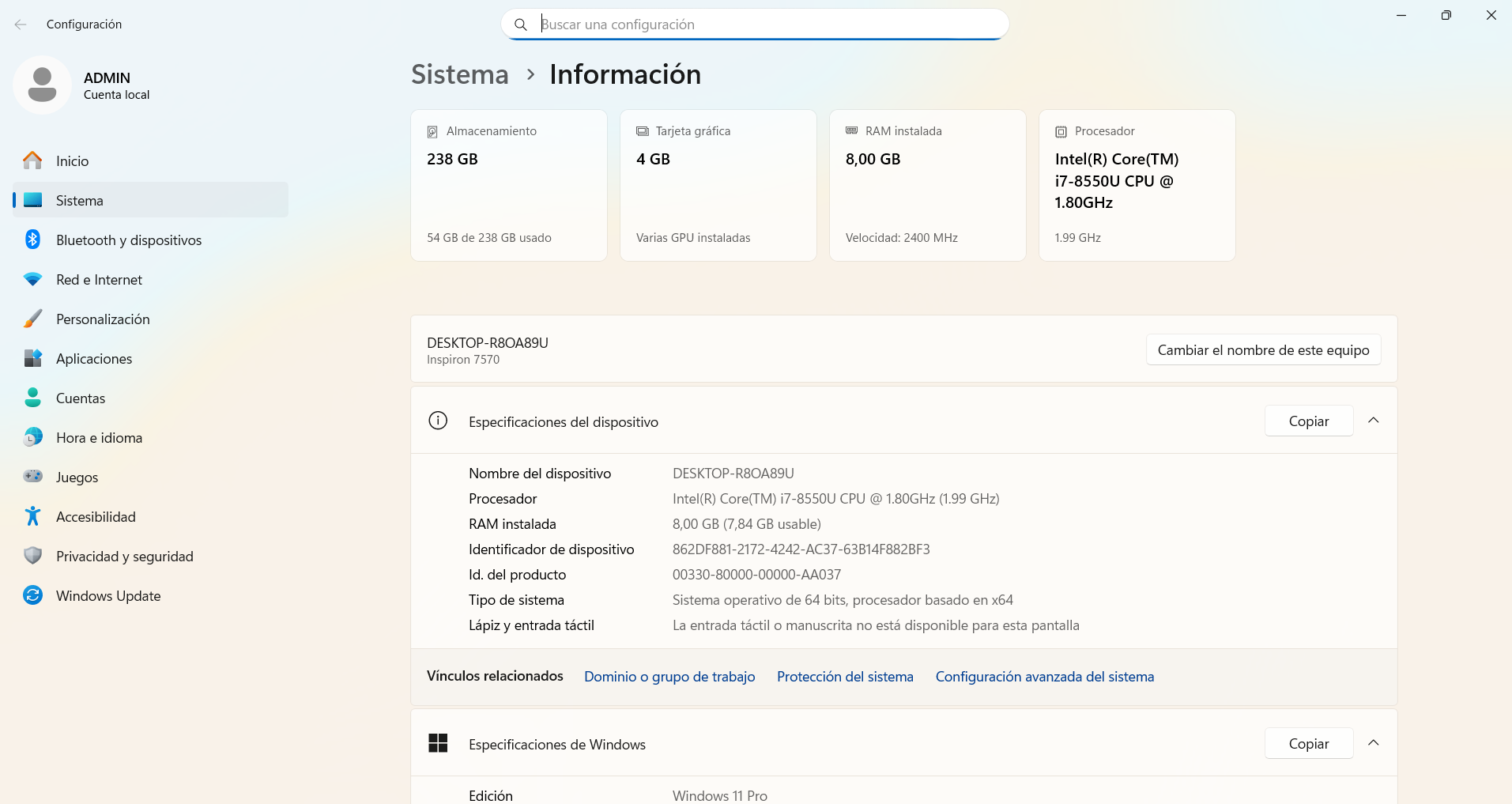Go back with the arrow icon
Image resolution: width=1512 pixels, height=804 pixels.
tap(21, 25)
